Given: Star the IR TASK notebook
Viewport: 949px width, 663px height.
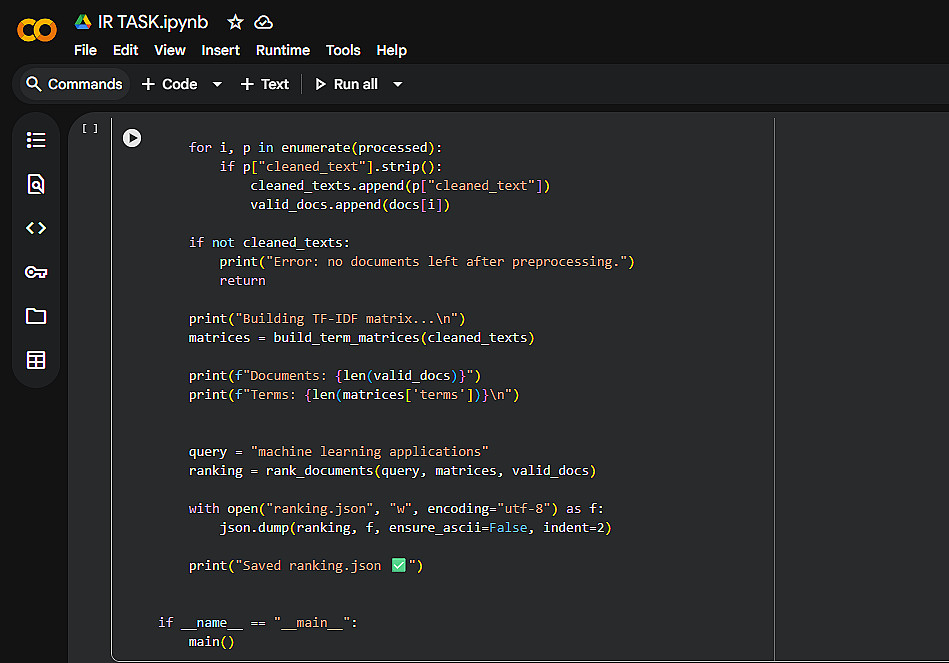Looking at the screenshot, I should [x=235, y=22].
